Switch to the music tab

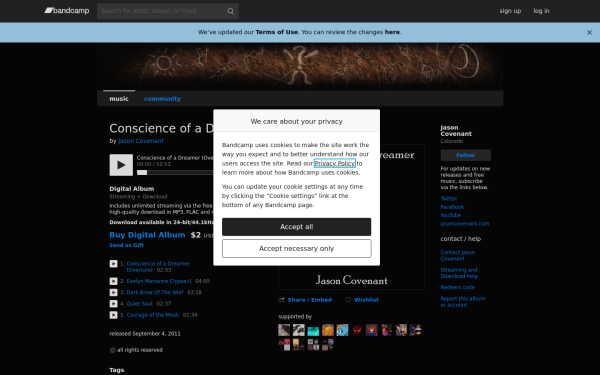(119, 99)
